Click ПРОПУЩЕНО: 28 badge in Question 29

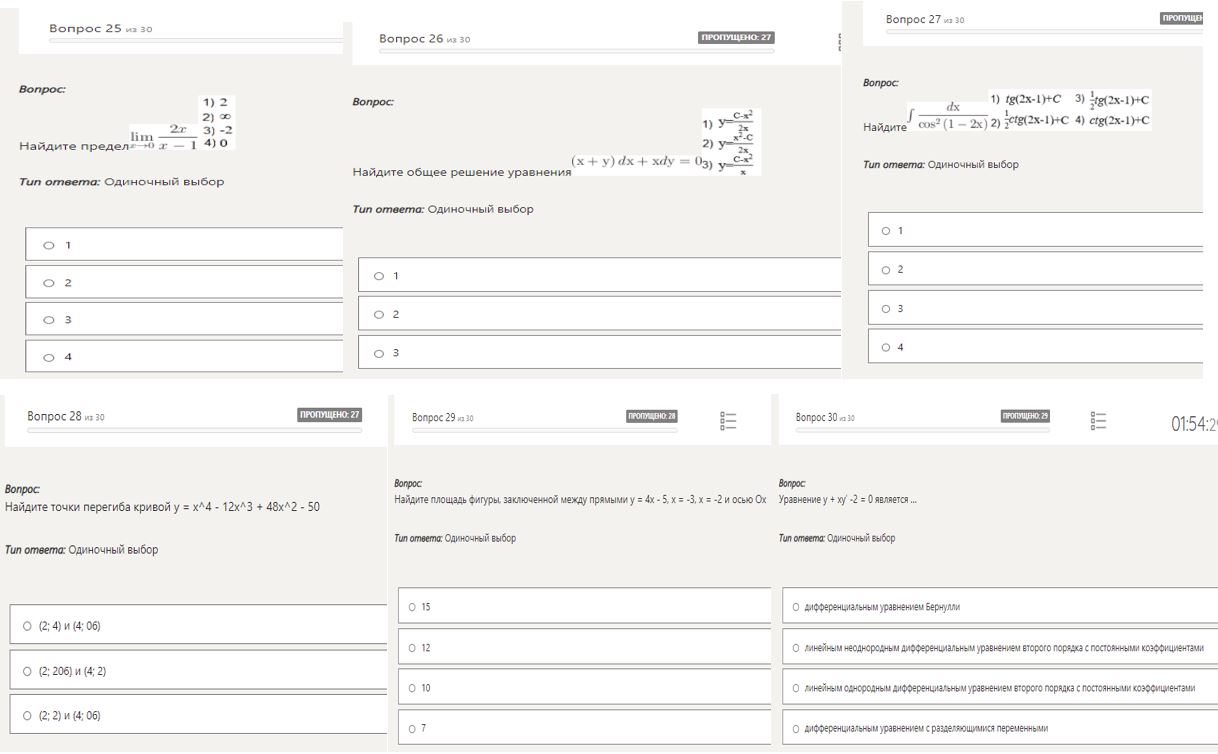tap(651, 416)
